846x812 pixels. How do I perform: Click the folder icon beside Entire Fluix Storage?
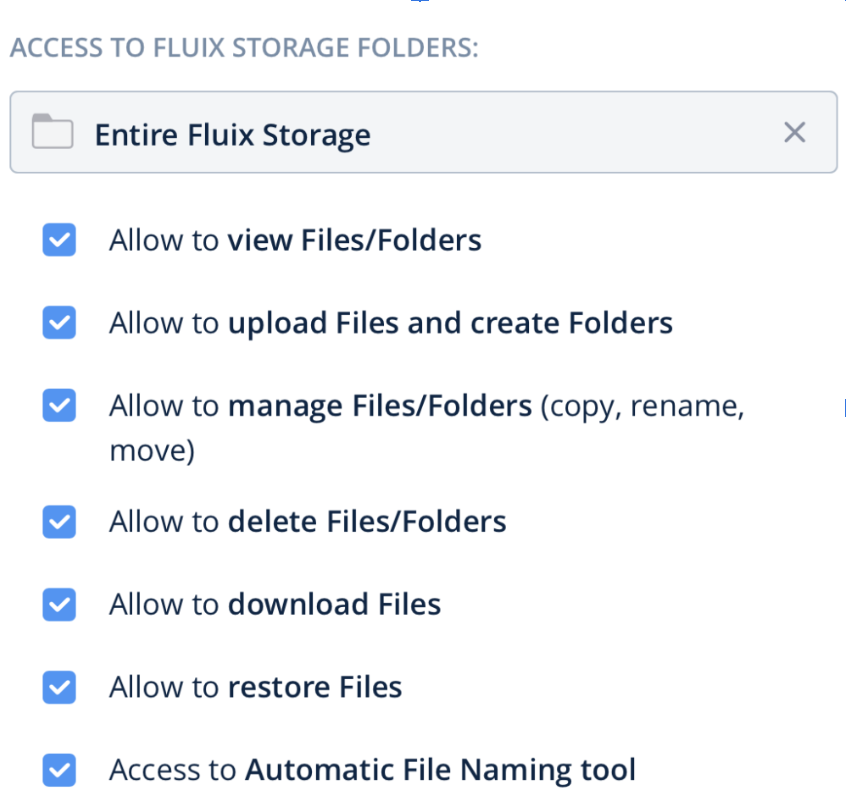pyautogui.click(x=52, y=133)
